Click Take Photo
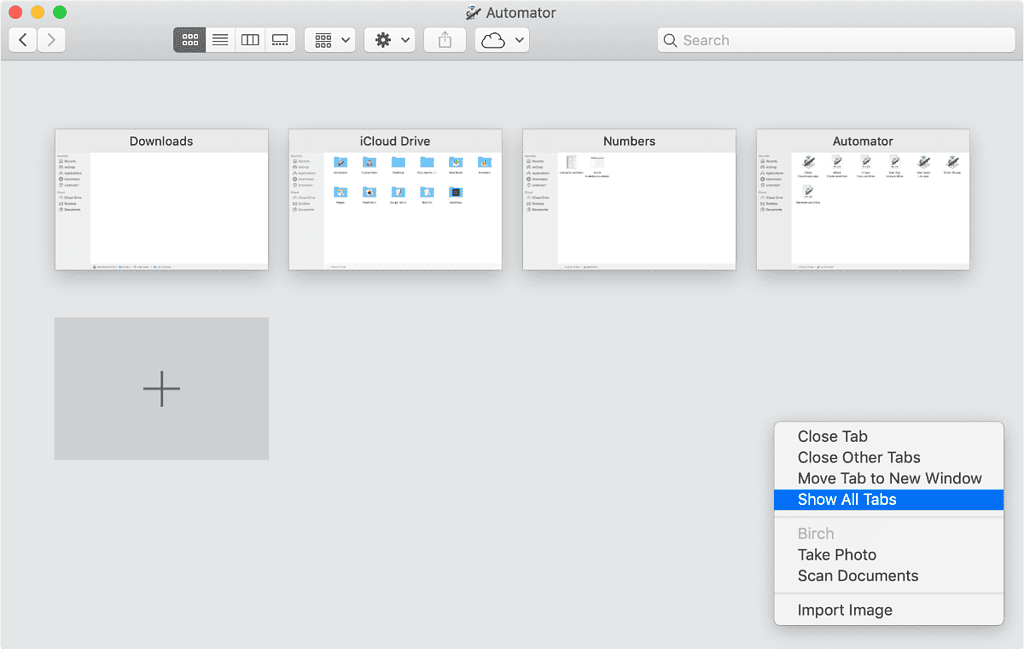 pyautogui.click(x=837, y=554)
